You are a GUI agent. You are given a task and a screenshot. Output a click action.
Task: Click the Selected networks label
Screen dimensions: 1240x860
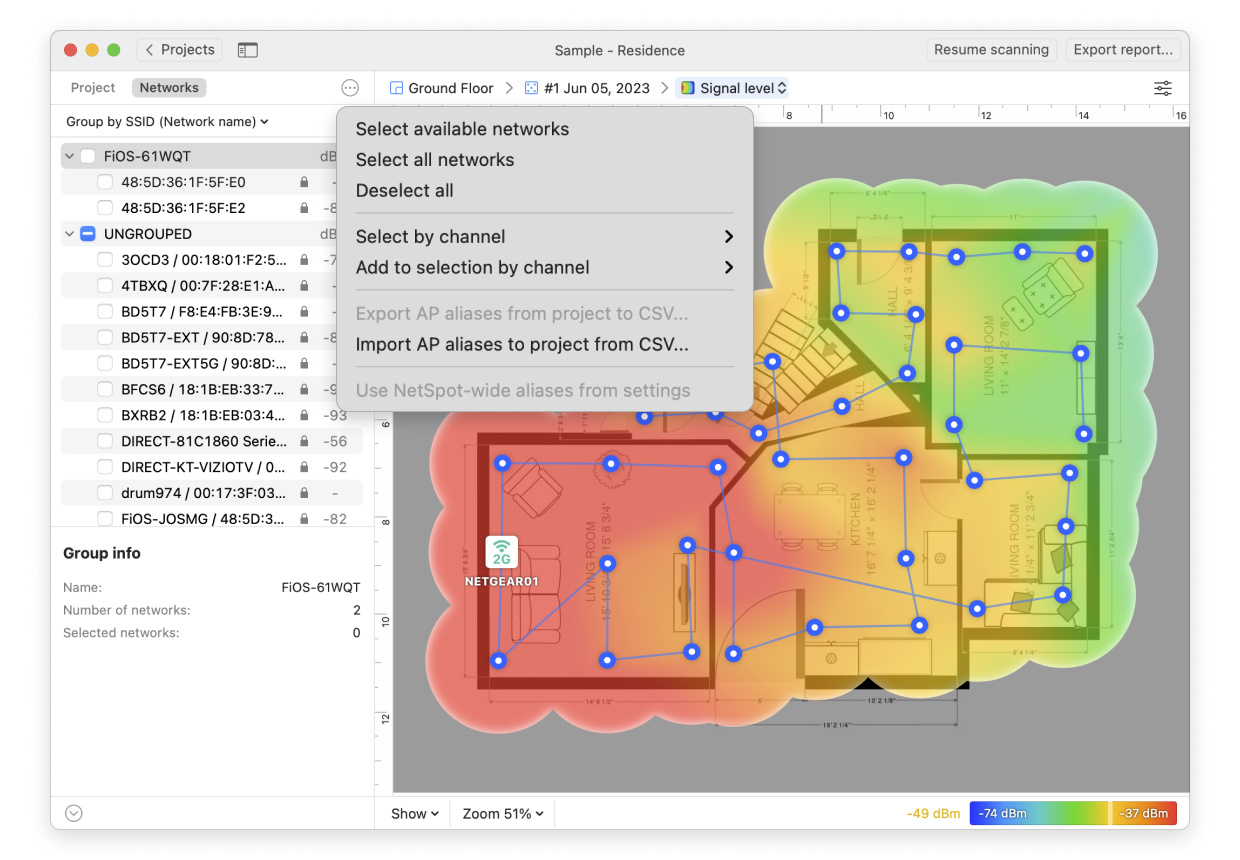(121, 633)
